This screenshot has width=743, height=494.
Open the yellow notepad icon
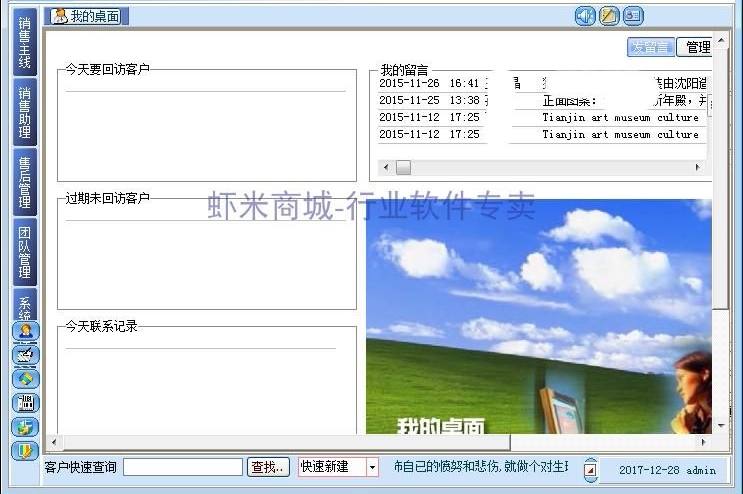click(x=609, y=17)
